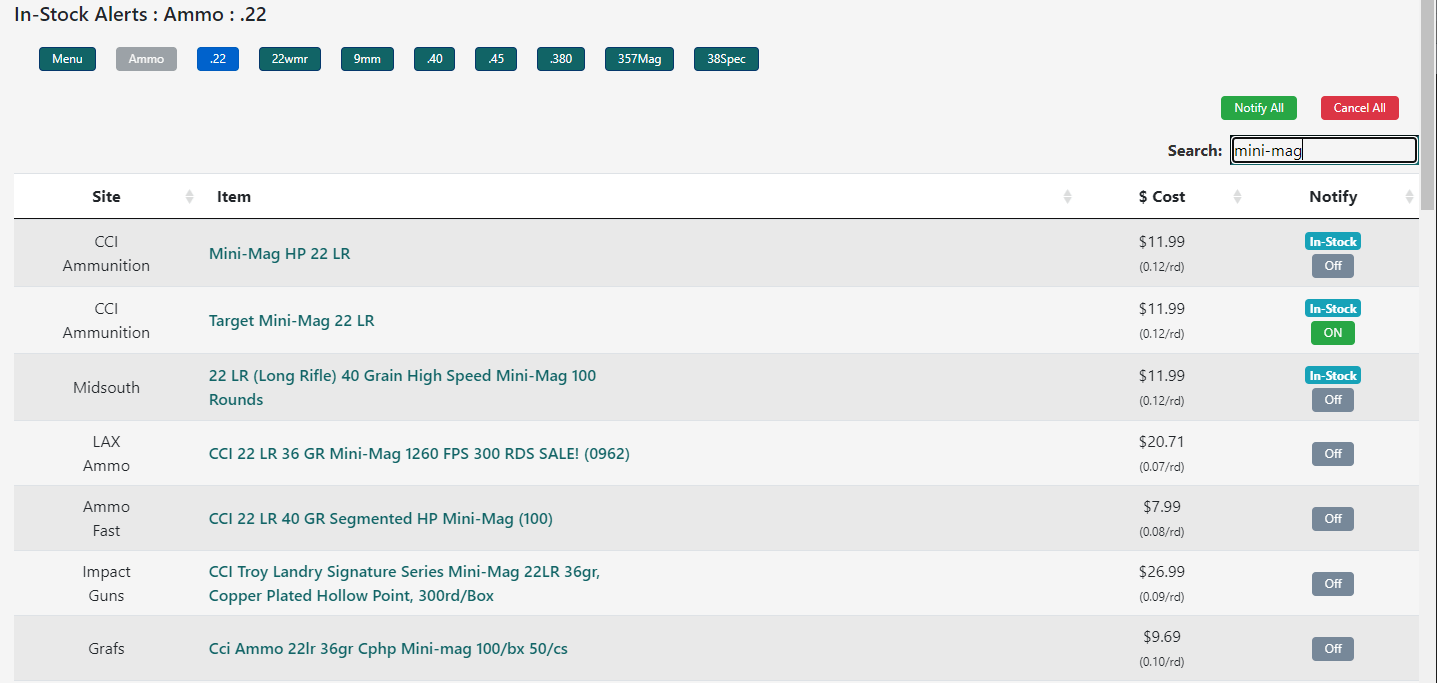Open Cci Ammo 22lr 36gr Cphp link
This screenshot has height=683, width=1437.
(x=388, y=649)
